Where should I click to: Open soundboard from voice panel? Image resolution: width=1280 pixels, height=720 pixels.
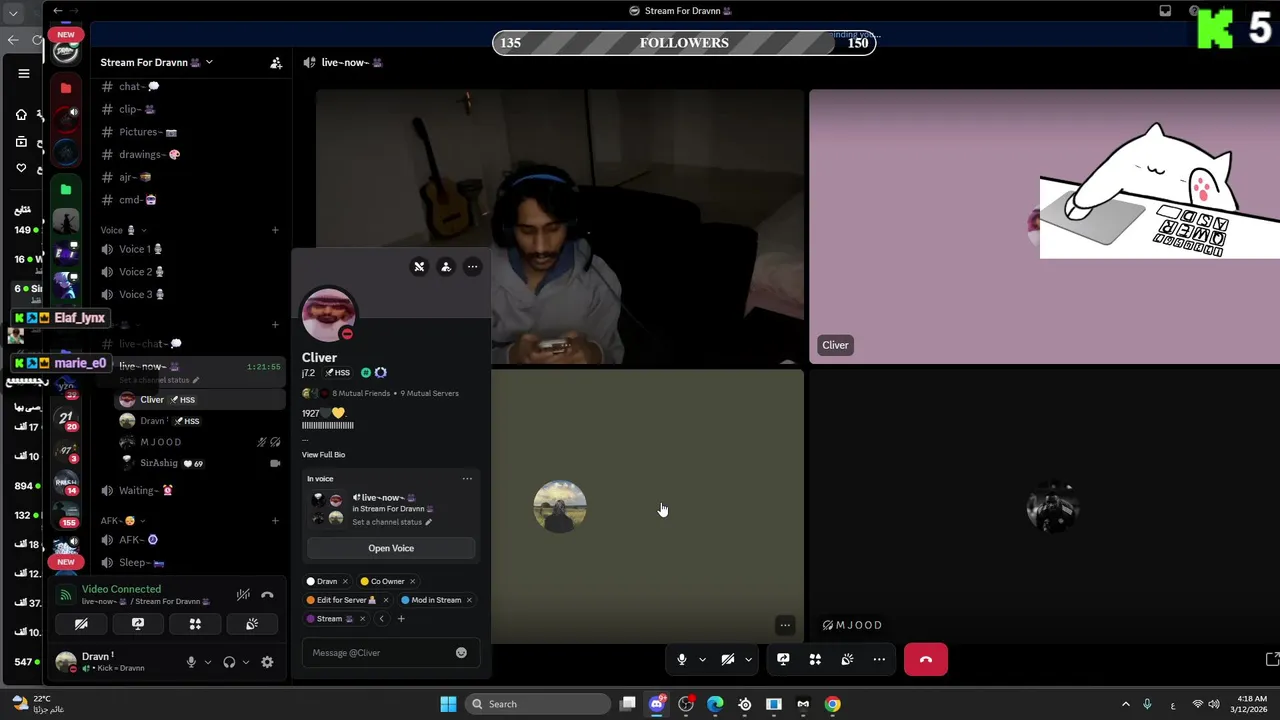[252, 624]
